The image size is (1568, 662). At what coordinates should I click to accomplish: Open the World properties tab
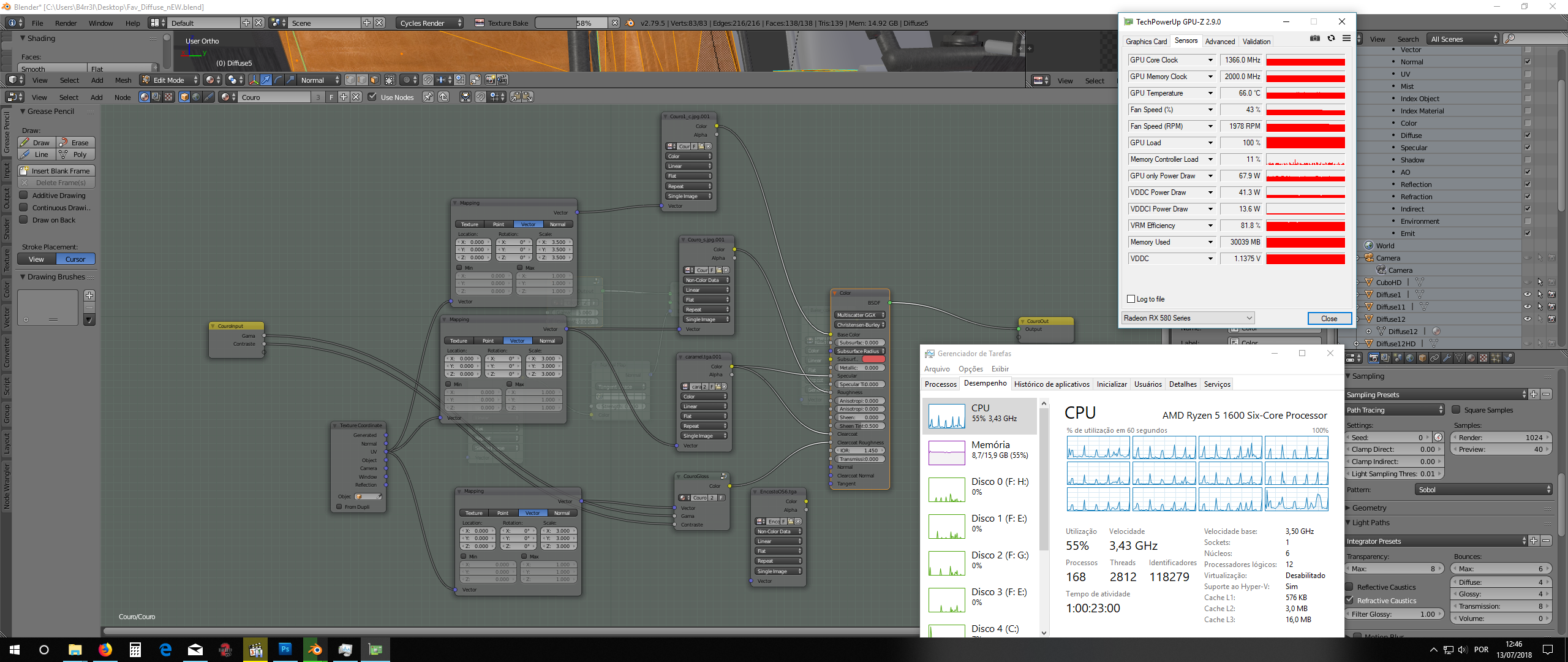1410,358
